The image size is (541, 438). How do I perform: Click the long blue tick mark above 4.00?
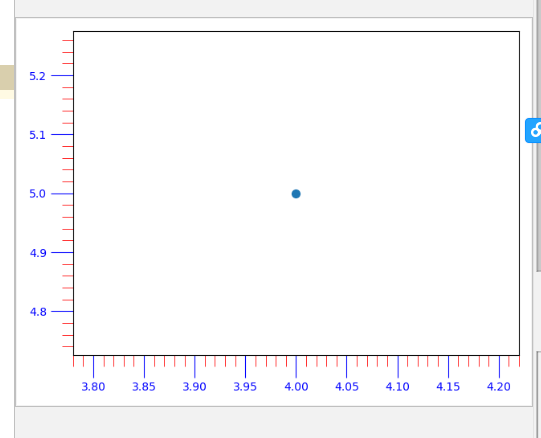[x=296, y=367]
